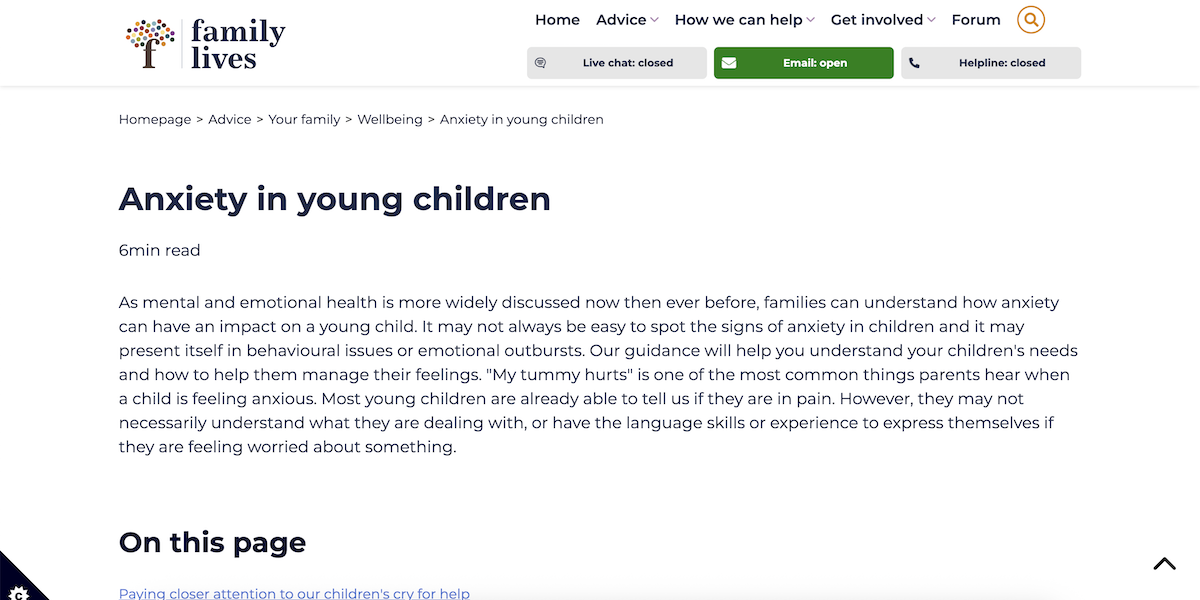Viewport: 1200px width, 600px height.
Task: Click the speech bubble icon on Live chat
Action: point(541,62)
